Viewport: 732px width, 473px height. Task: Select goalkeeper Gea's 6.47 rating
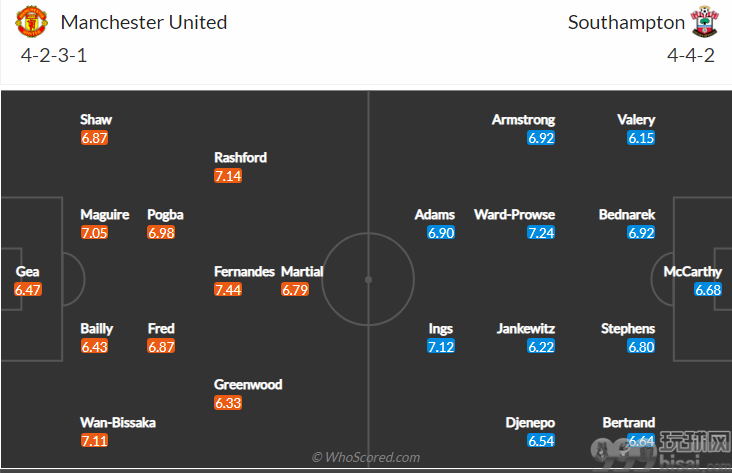28,290
